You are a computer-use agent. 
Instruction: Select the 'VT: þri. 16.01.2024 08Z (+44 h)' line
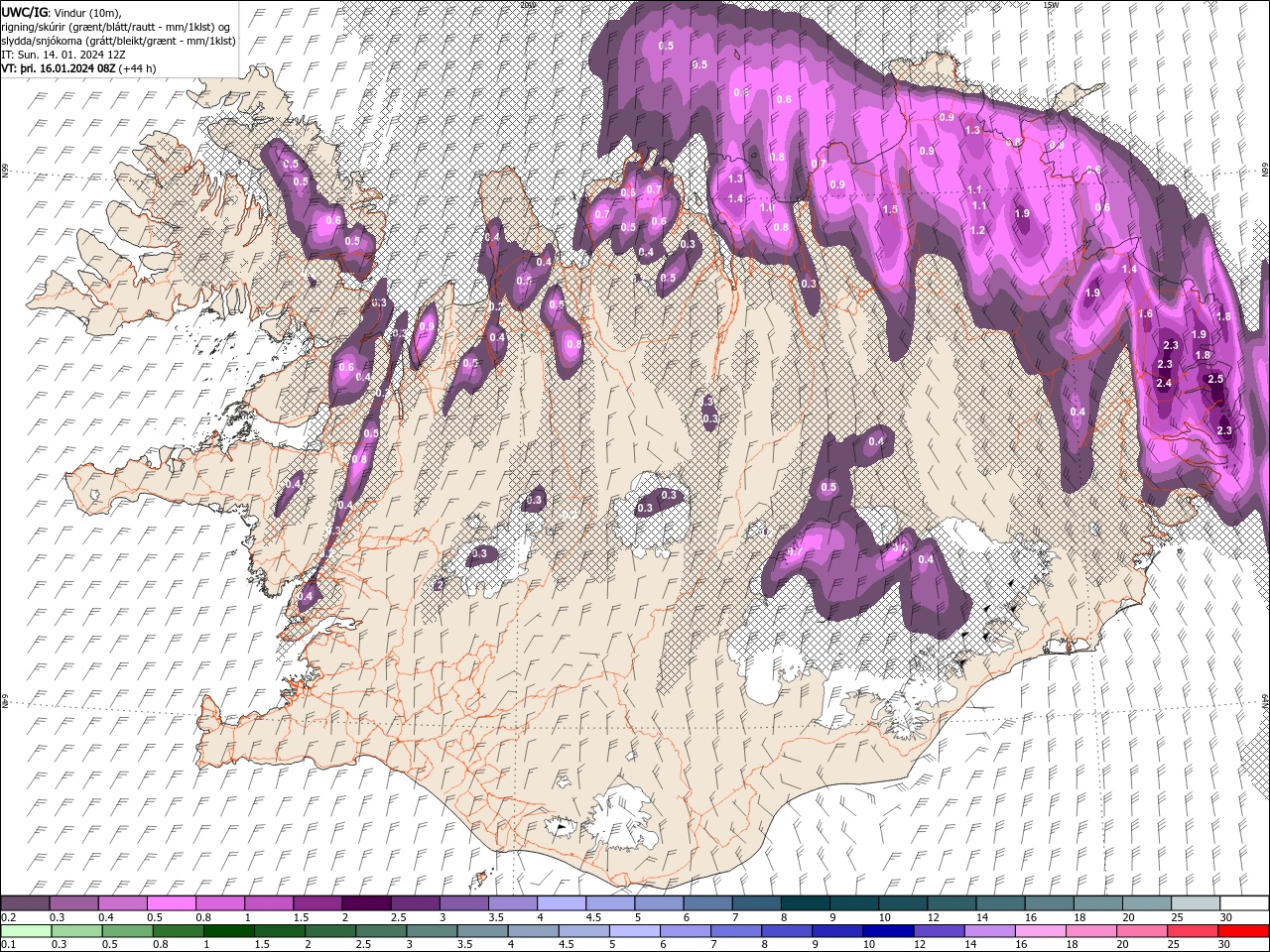(x=79, y=68)
